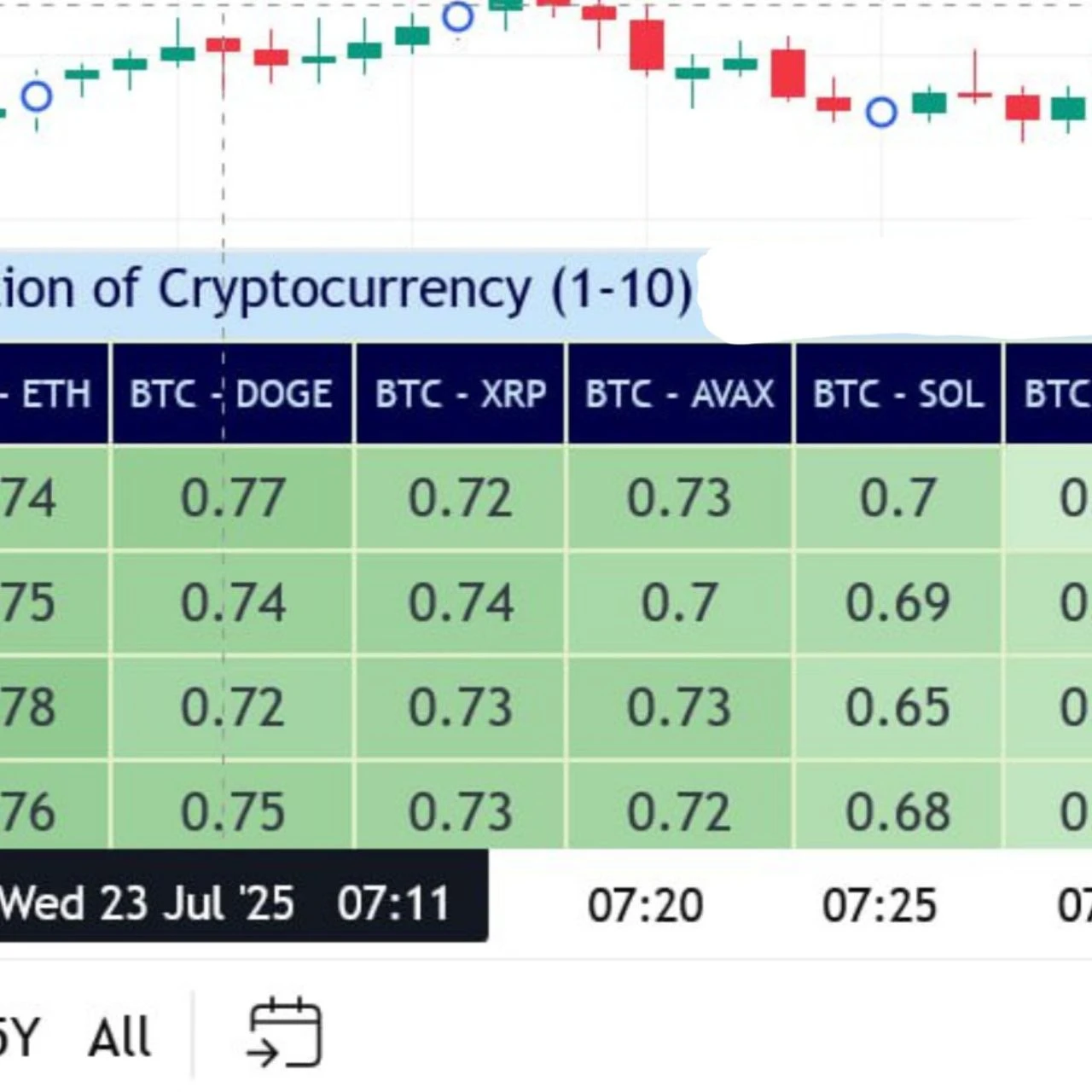Select the 0.69 correlation cell

(897, 603)
